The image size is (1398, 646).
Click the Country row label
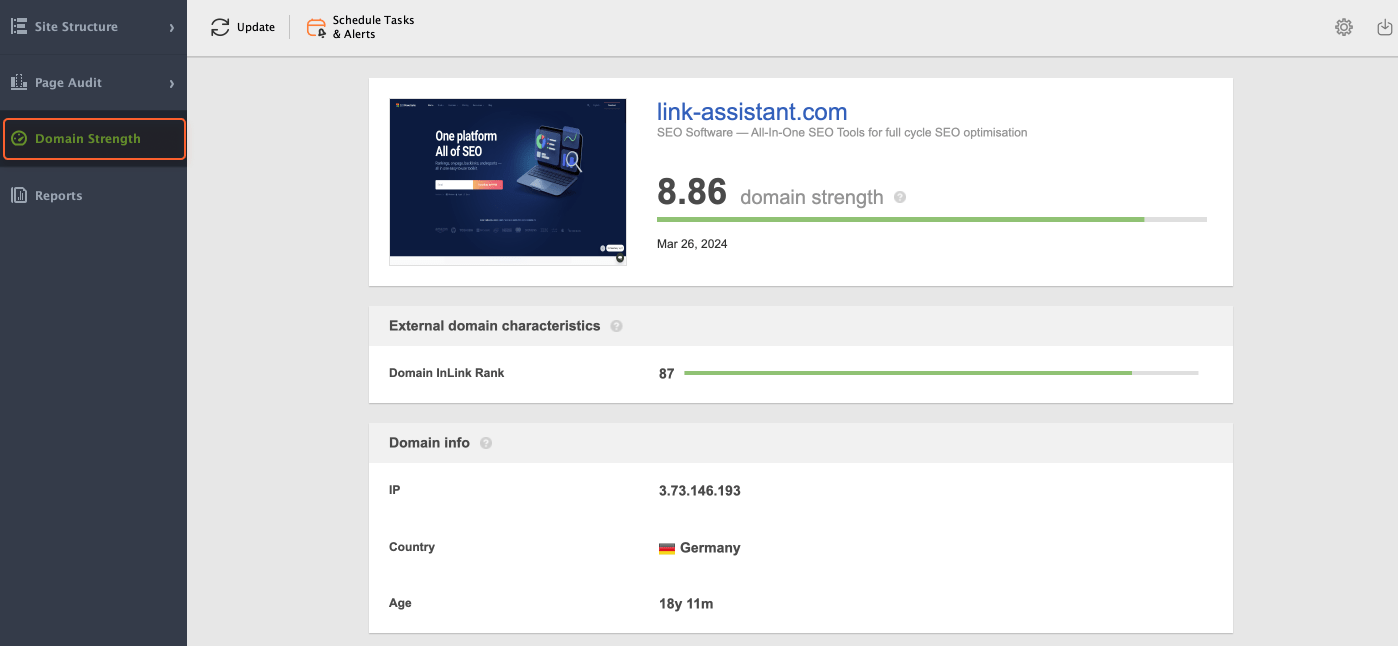point(412,547)
